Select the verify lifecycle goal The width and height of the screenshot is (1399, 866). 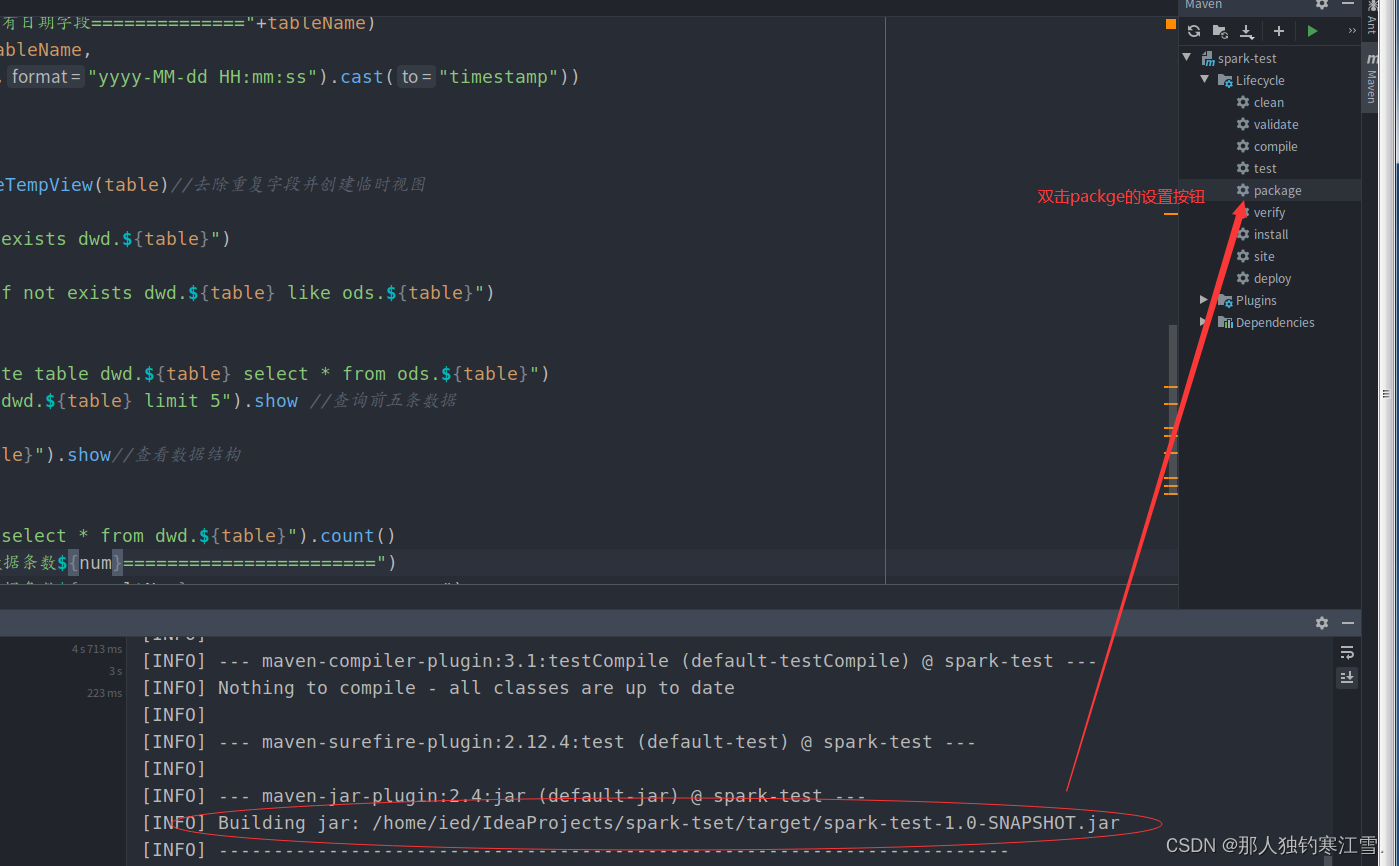pyautogui.click(x=1269, y=212)
